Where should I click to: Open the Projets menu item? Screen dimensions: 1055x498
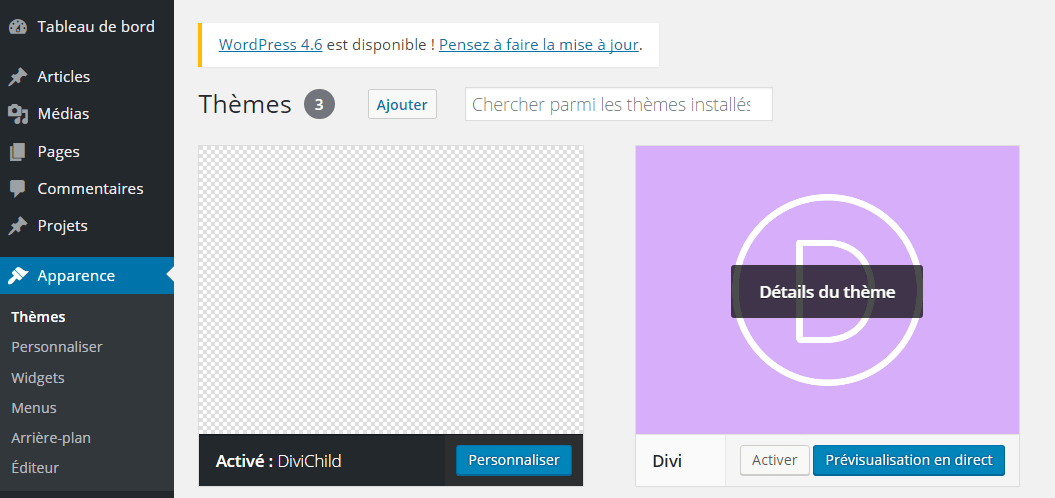pyautogui.click(x=87, y=225)
